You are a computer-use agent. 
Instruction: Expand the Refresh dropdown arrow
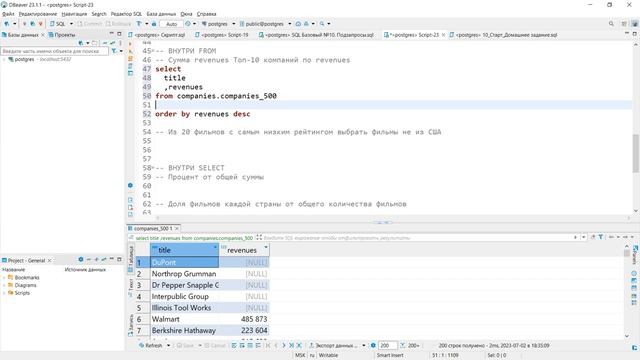168,346
